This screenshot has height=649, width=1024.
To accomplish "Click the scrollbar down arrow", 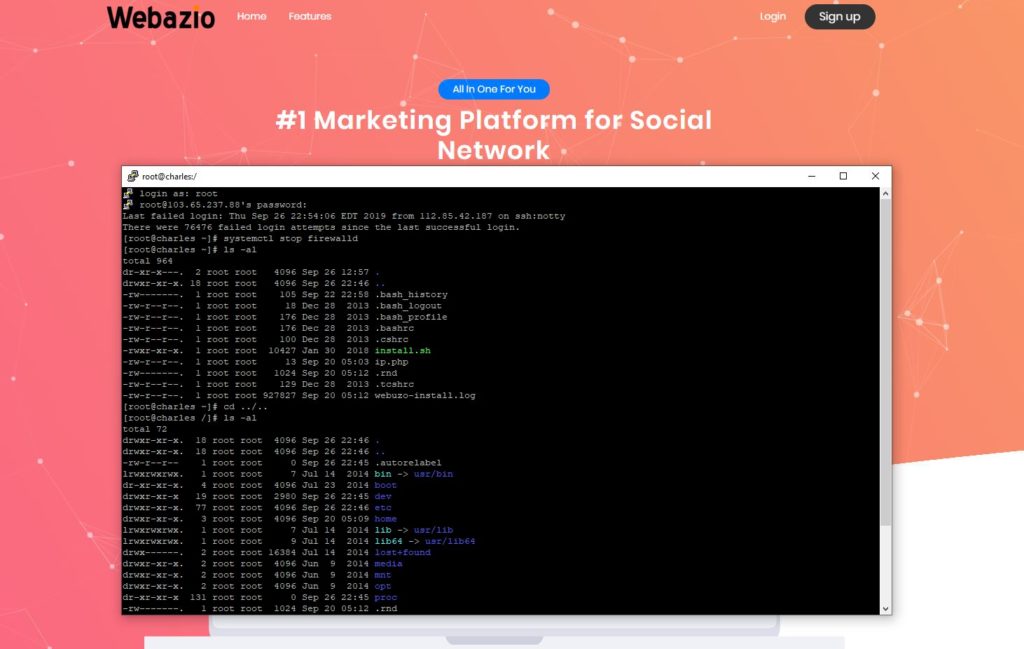I will click(x=882, y=607).
